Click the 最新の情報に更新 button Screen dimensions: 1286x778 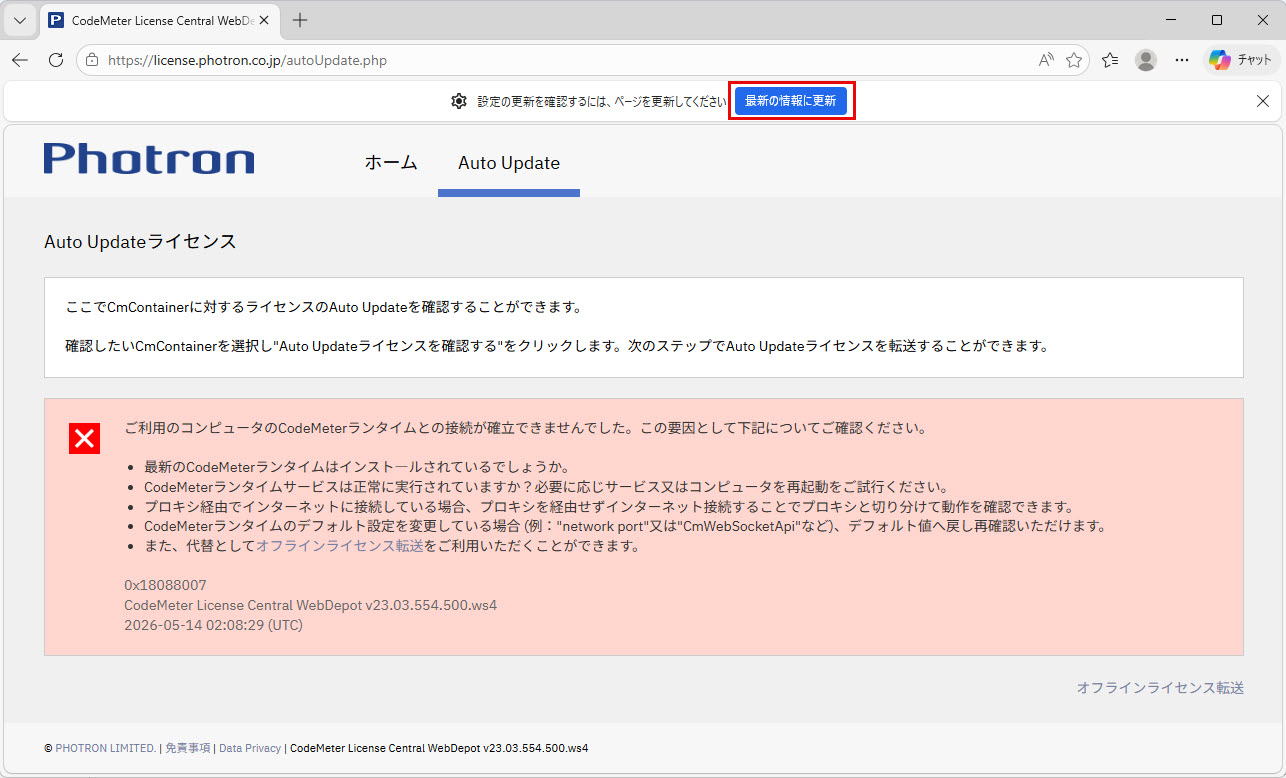(x=791, y=101)
